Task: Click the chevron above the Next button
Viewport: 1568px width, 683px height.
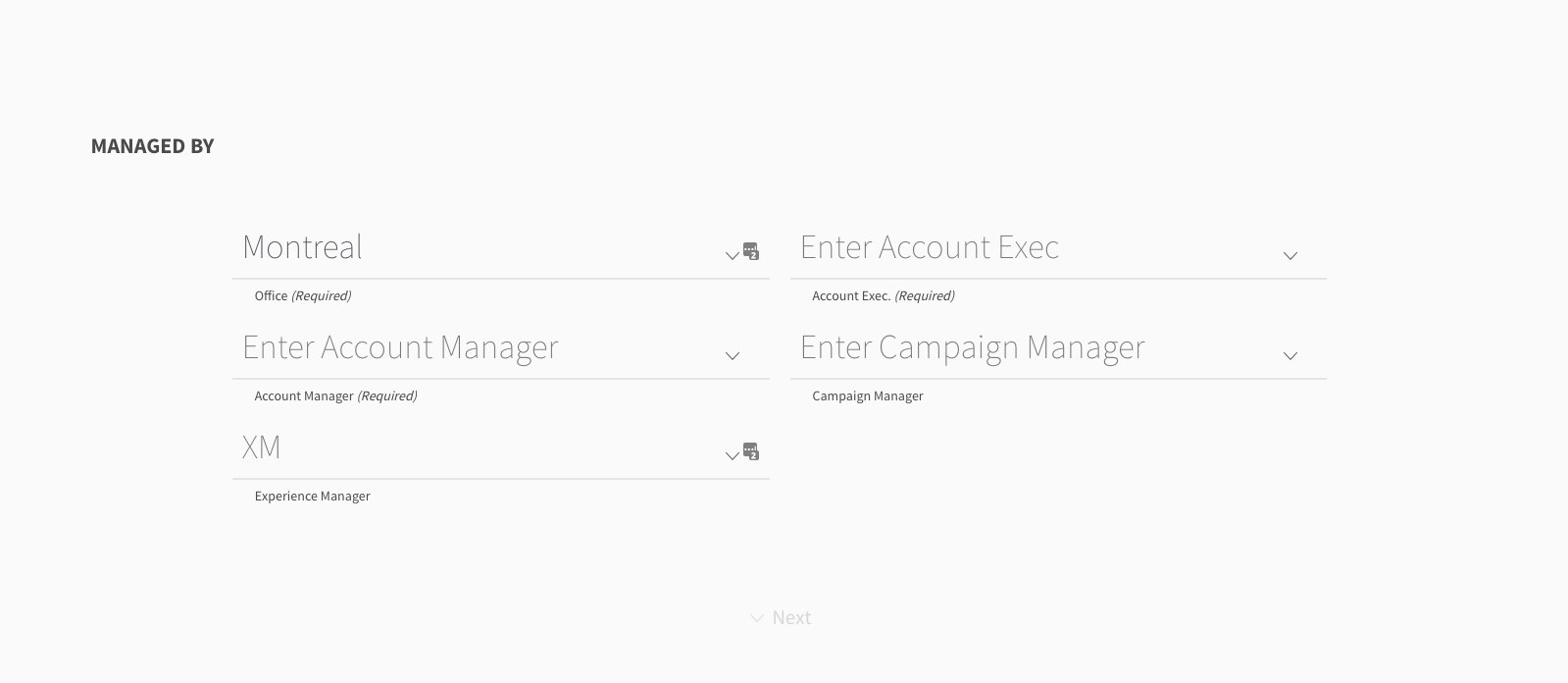Action: [755, 617]
